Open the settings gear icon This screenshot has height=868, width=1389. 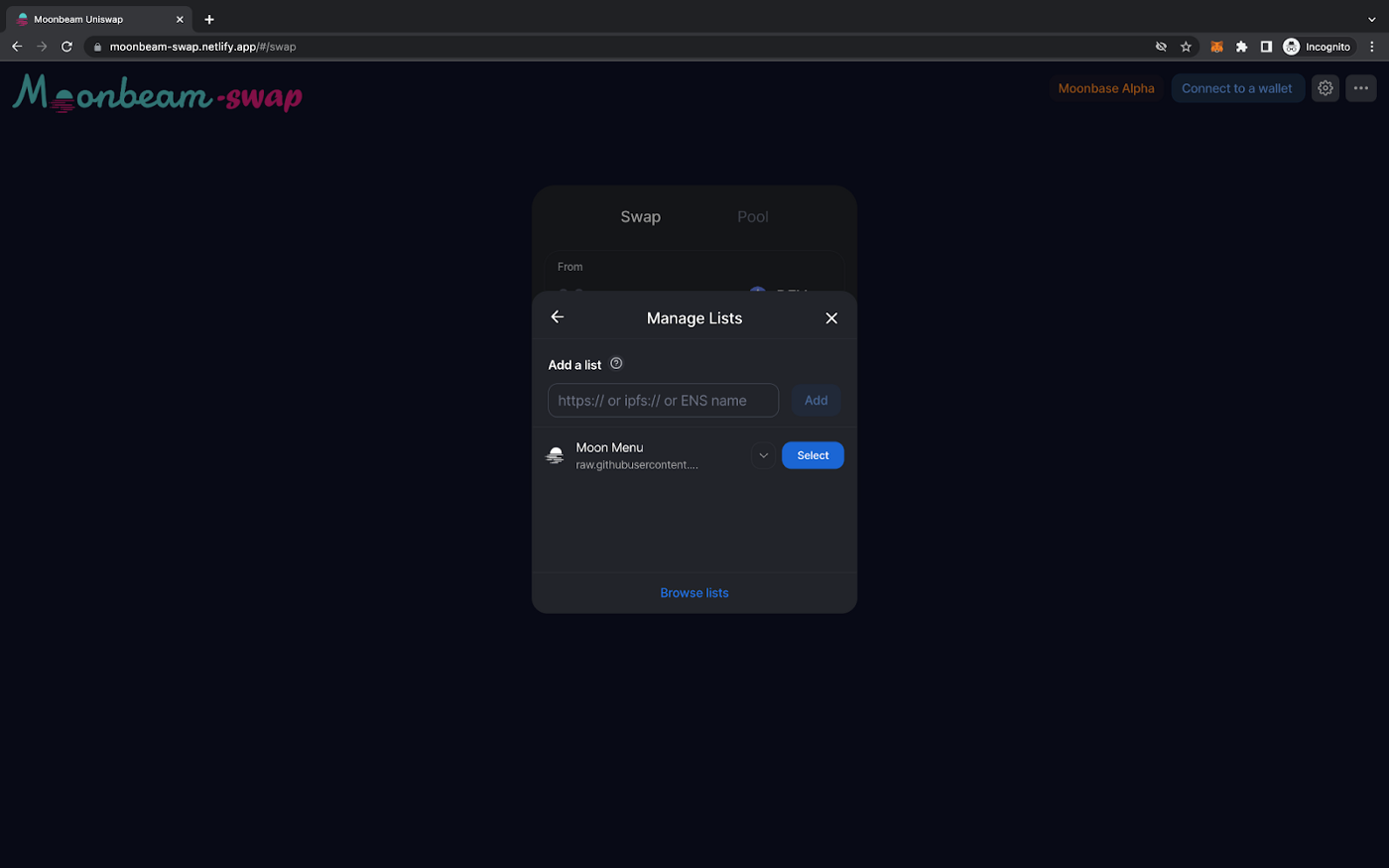tap(1326, 88)
